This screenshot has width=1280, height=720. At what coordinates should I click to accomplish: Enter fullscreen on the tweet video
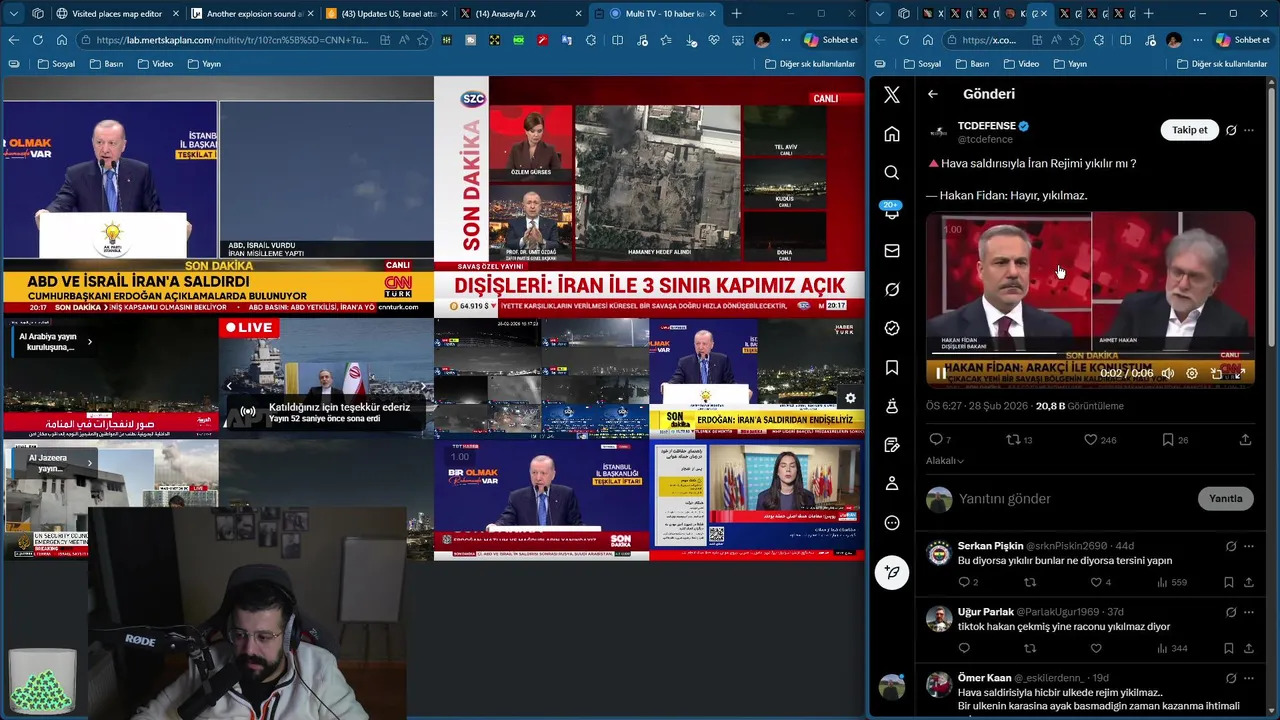1240,373
